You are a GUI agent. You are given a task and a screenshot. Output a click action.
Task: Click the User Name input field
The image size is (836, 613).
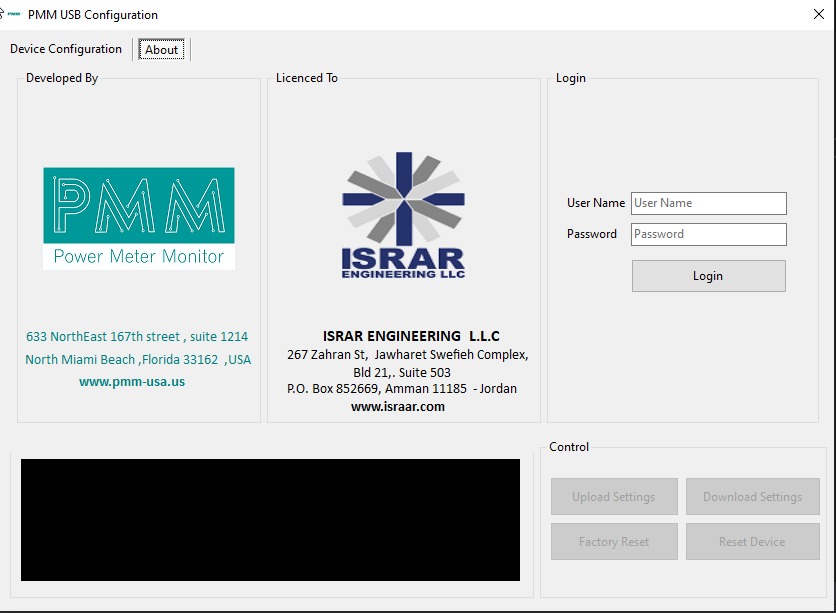click(709, 203)
